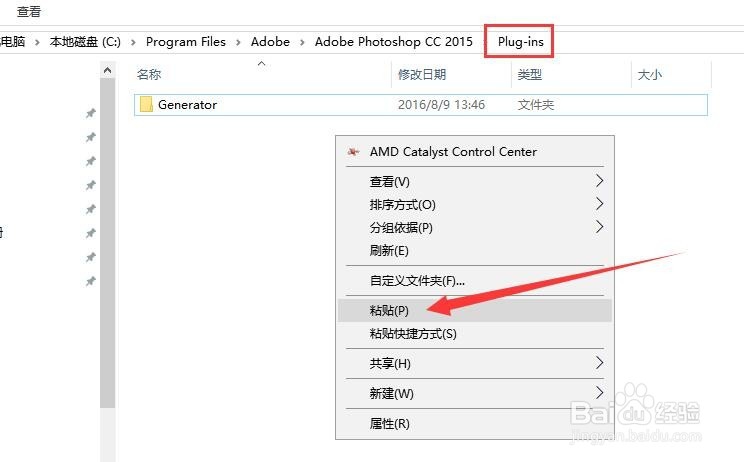Select the Generator folder name
This screenshot has height=462, width=744.
point(187,105)
